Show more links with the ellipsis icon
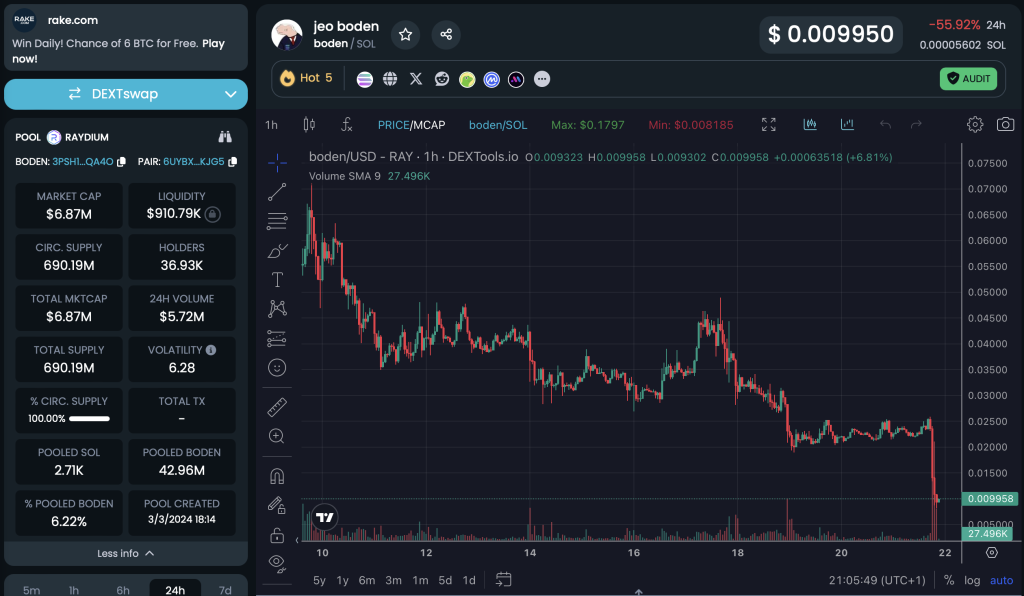Screen dimensions: 1024x596 (x=541, y=79)
